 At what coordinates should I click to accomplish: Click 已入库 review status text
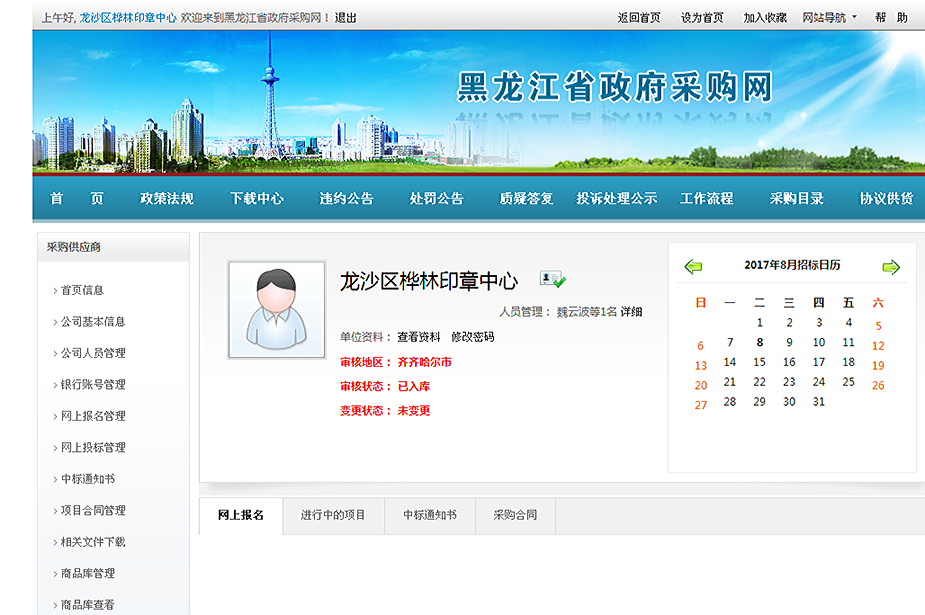(x=414, y=386)
